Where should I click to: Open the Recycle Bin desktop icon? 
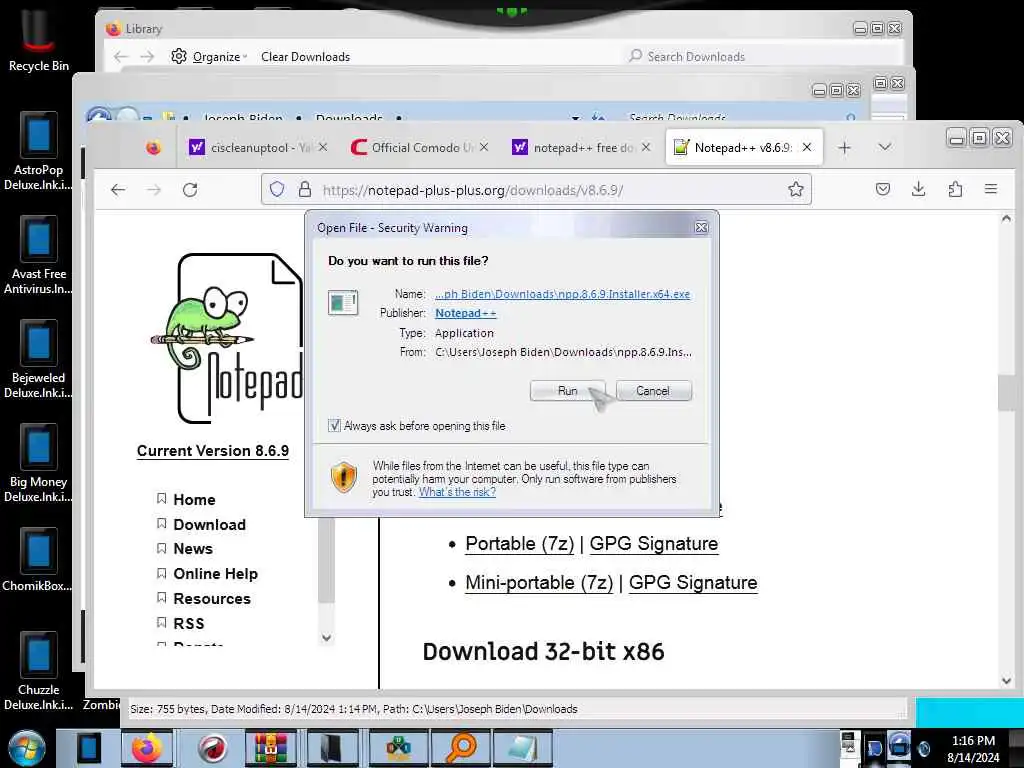click(39, 38)
